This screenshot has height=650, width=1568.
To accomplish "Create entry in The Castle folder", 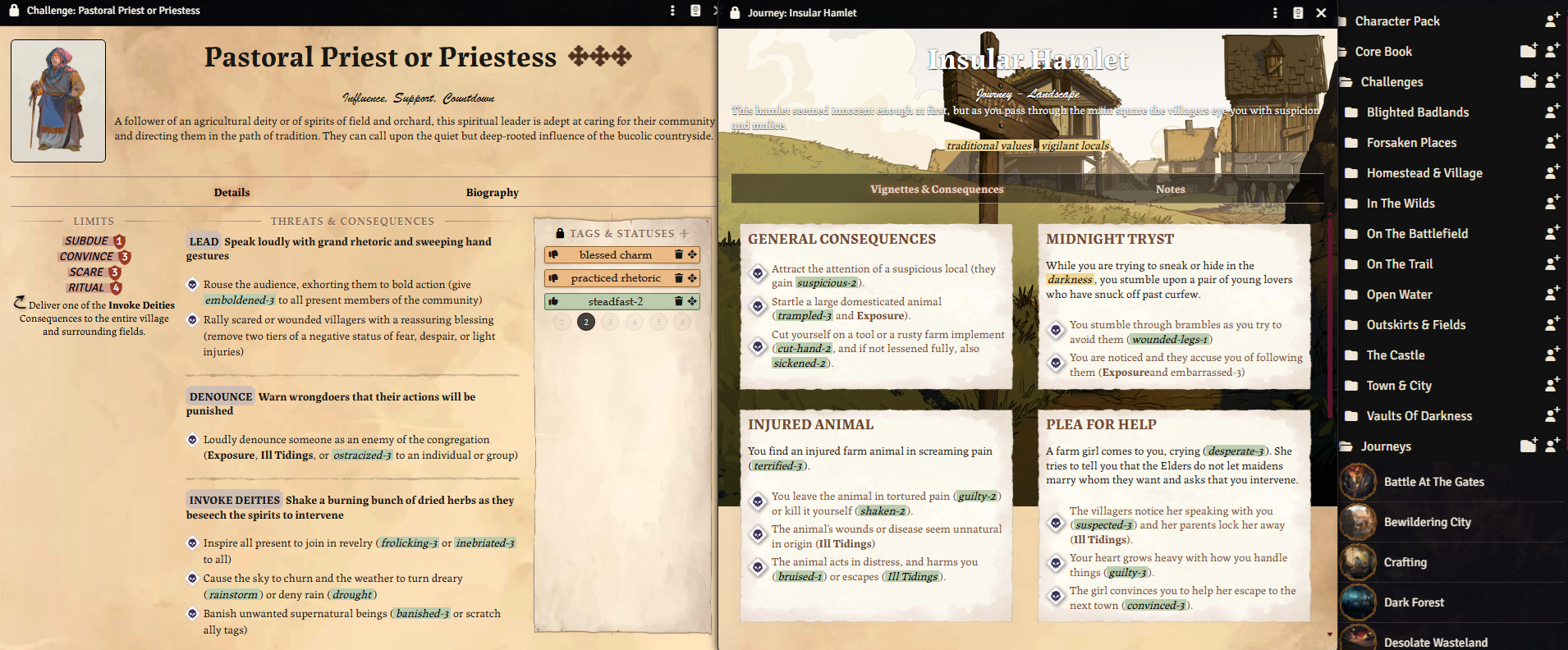I will coord(1552,355).
